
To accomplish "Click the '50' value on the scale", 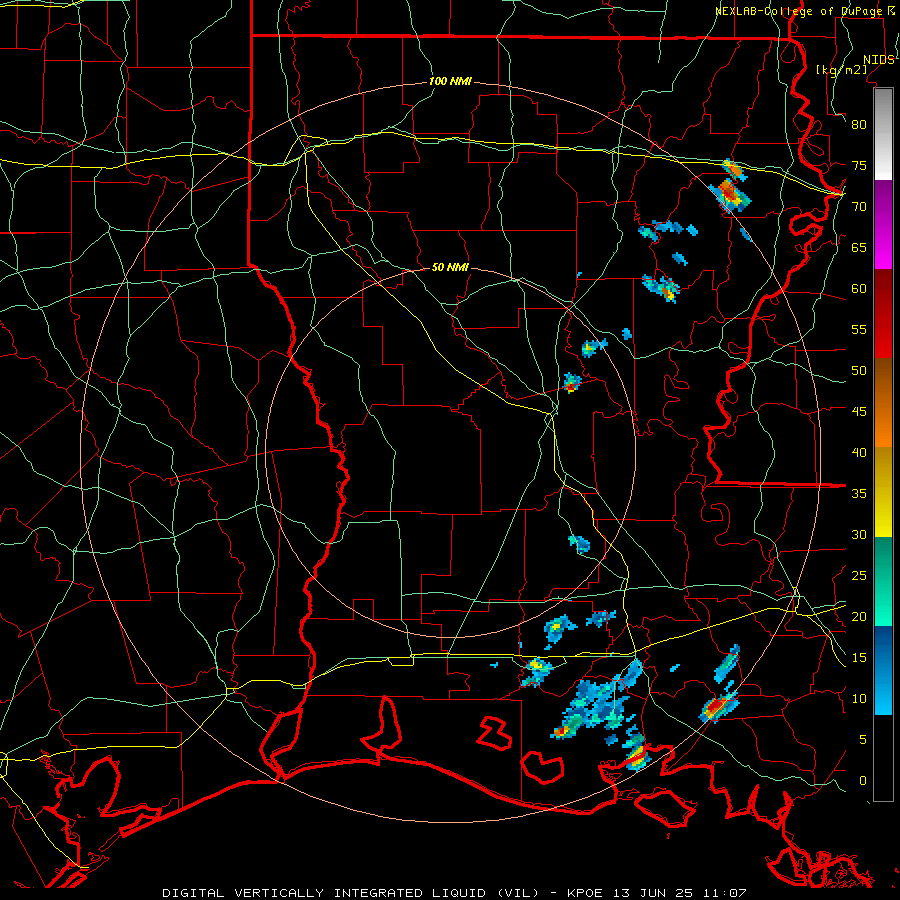I will click(x=859, y=370).
